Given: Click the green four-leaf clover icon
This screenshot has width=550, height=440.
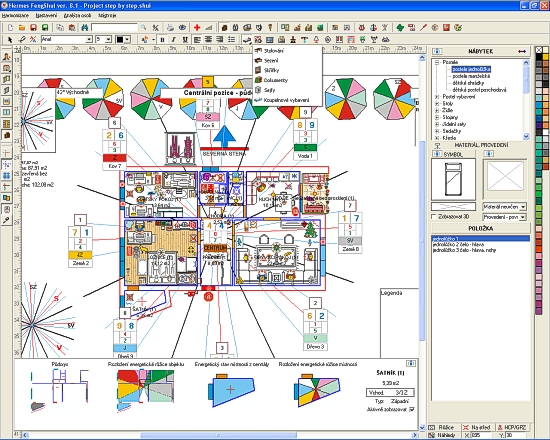Looking at the screenshot, I should pos(400,27).
